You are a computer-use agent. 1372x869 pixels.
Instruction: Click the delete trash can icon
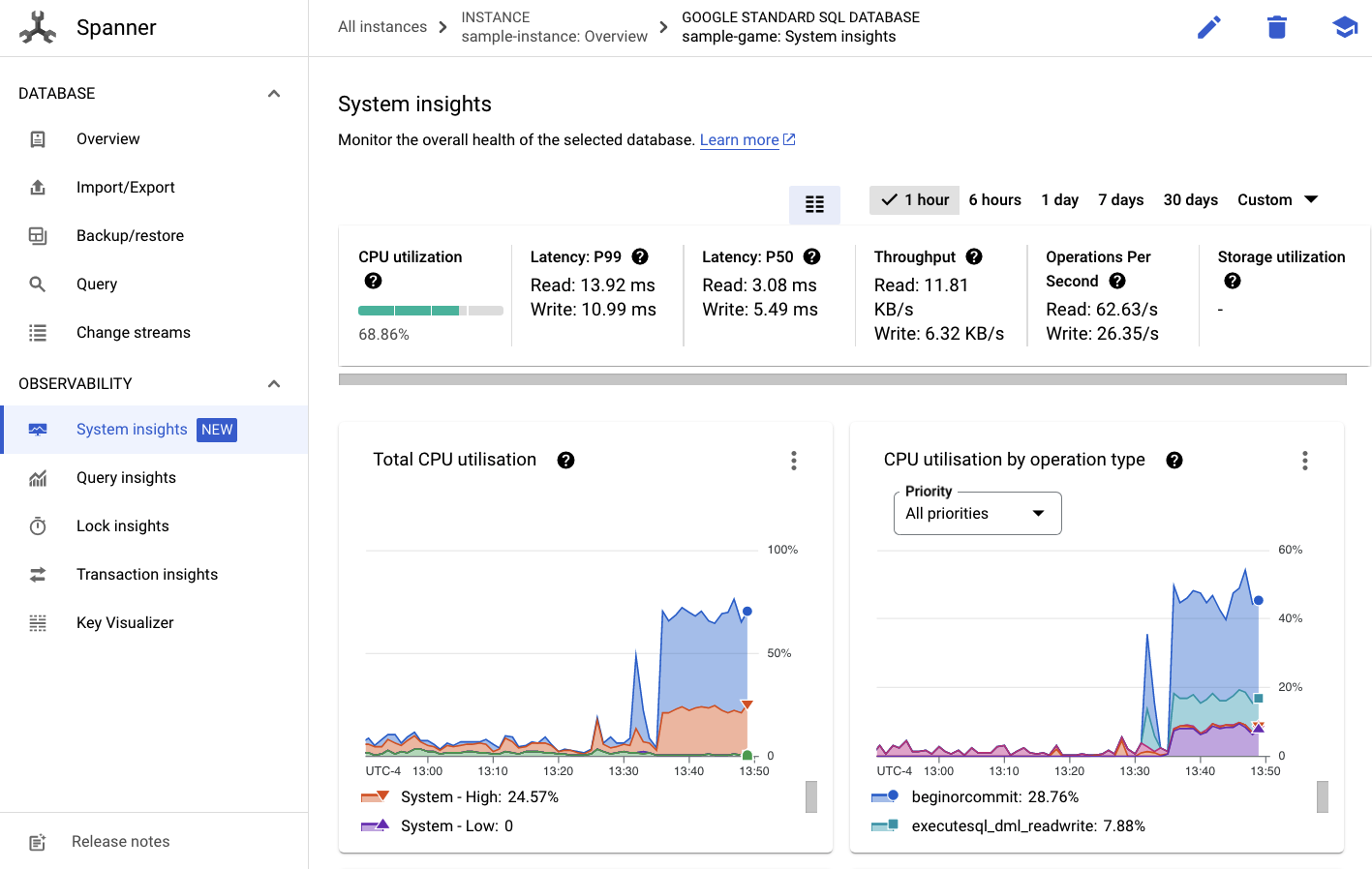pos(1276,27)
